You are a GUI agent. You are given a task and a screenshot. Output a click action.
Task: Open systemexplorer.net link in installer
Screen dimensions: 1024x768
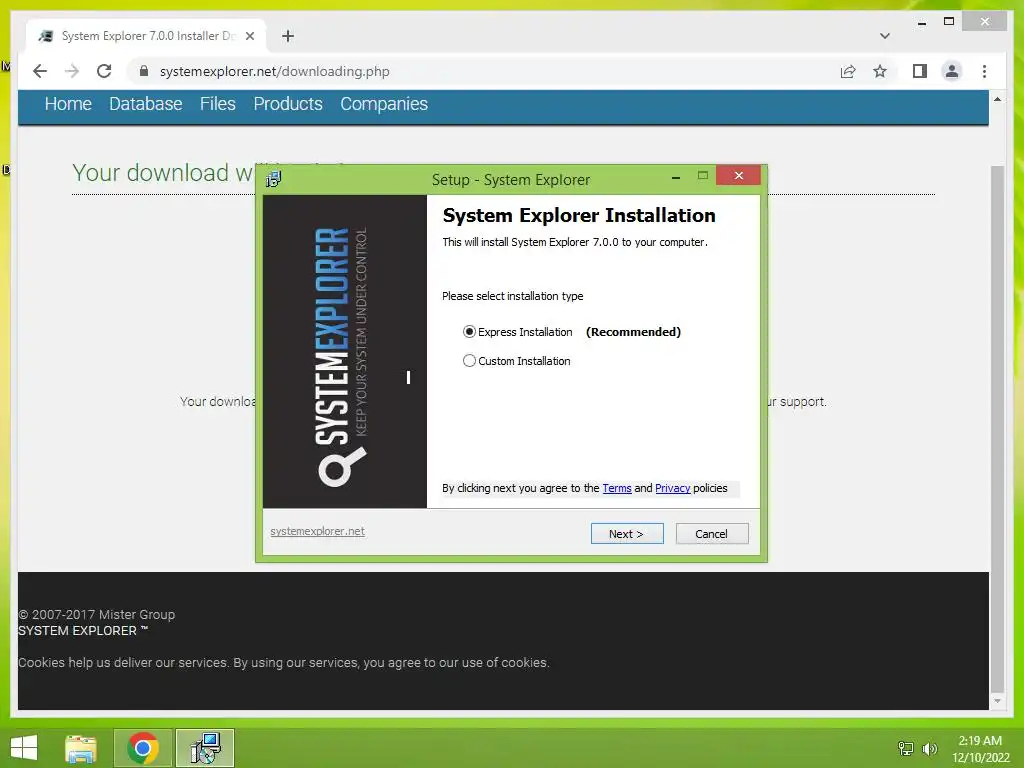[317, 531]
